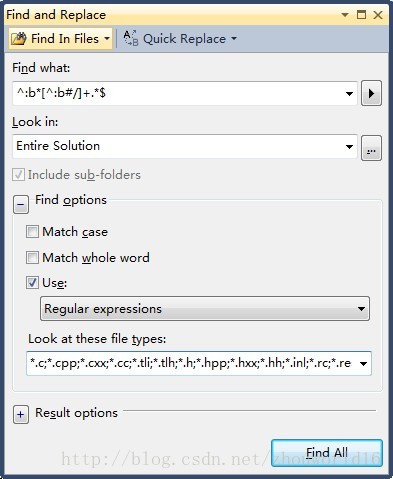This screenshot has height=479, width=393.
Task: Open the Regular expressions combo box
Action: 205,309
